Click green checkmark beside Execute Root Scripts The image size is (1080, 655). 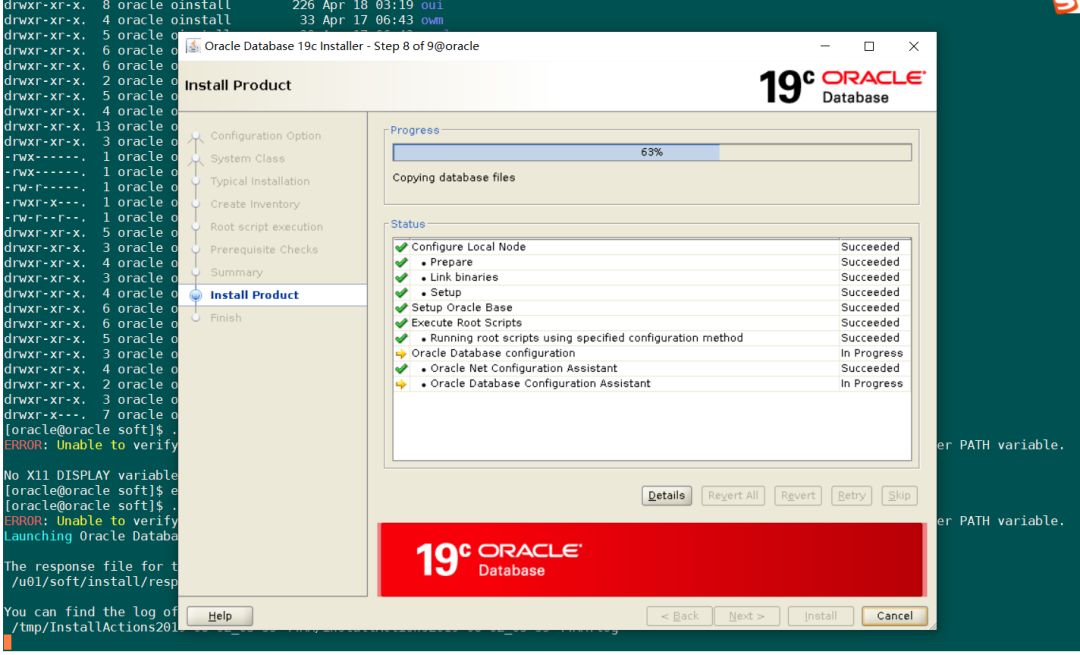pos(401,322)
